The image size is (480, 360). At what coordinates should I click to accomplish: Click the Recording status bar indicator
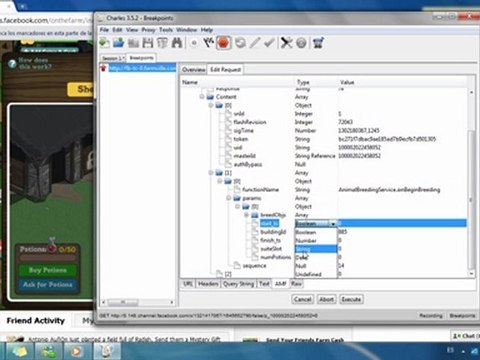point(431,315)
